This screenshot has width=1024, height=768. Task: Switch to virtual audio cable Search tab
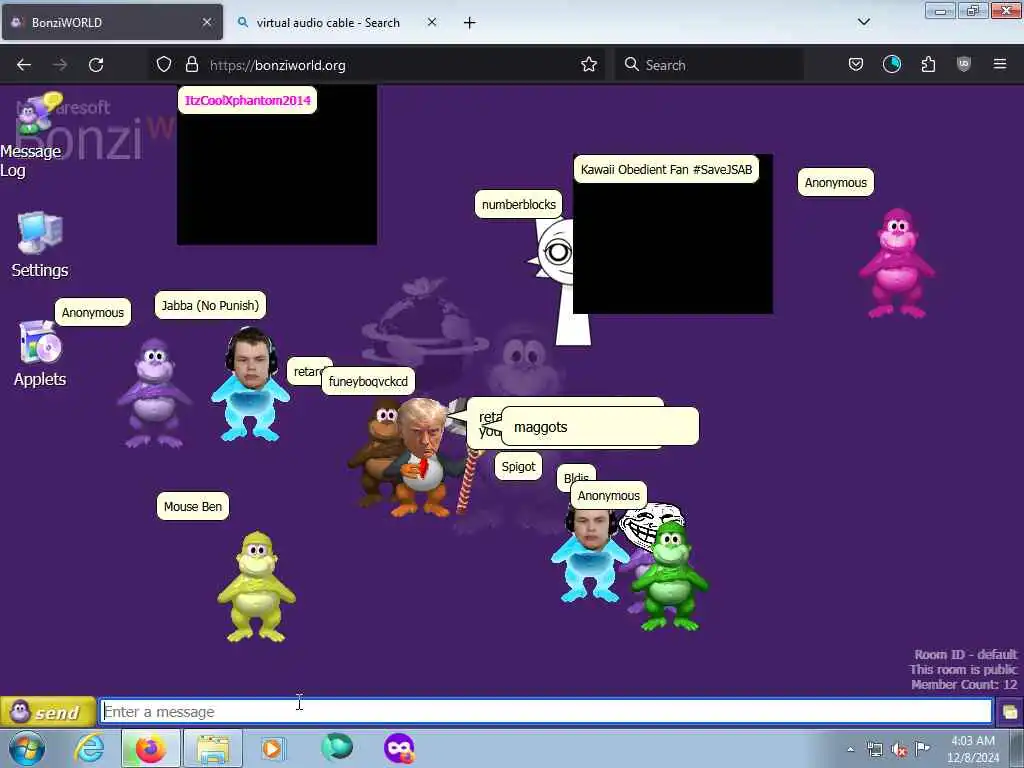(x=328, y=23)
